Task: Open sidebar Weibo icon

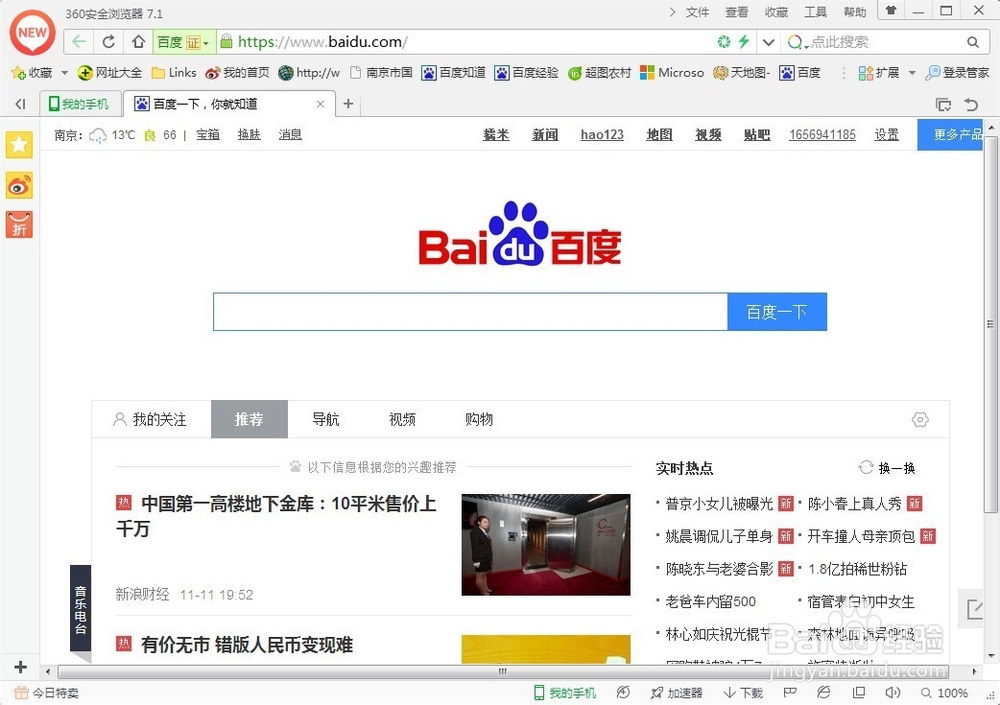Action: pos(19,186)
